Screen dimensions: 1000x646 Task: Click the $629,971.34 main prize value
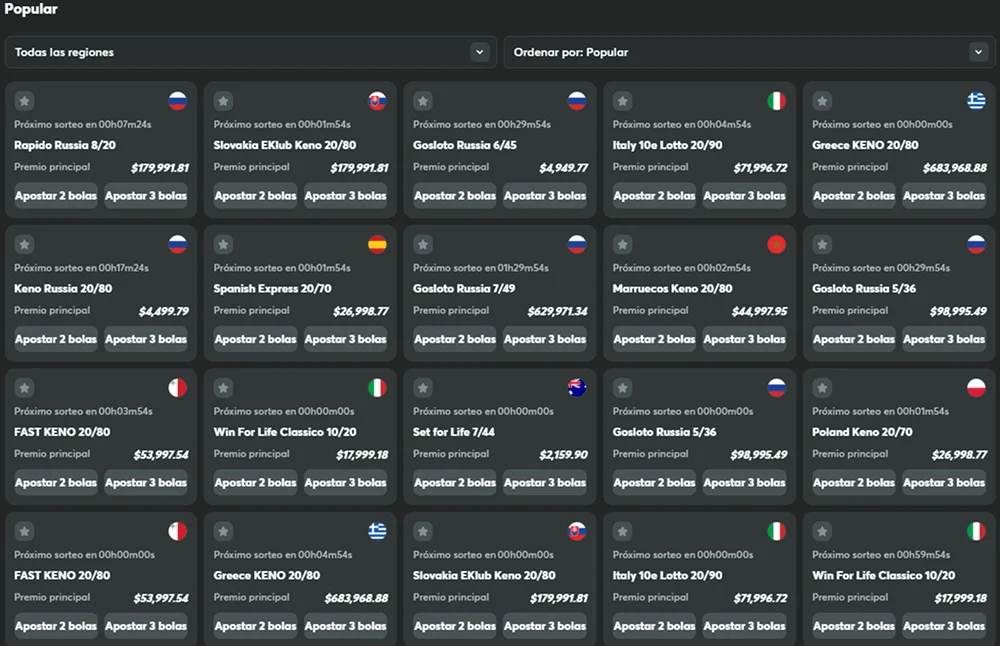(x=557, y=311)
